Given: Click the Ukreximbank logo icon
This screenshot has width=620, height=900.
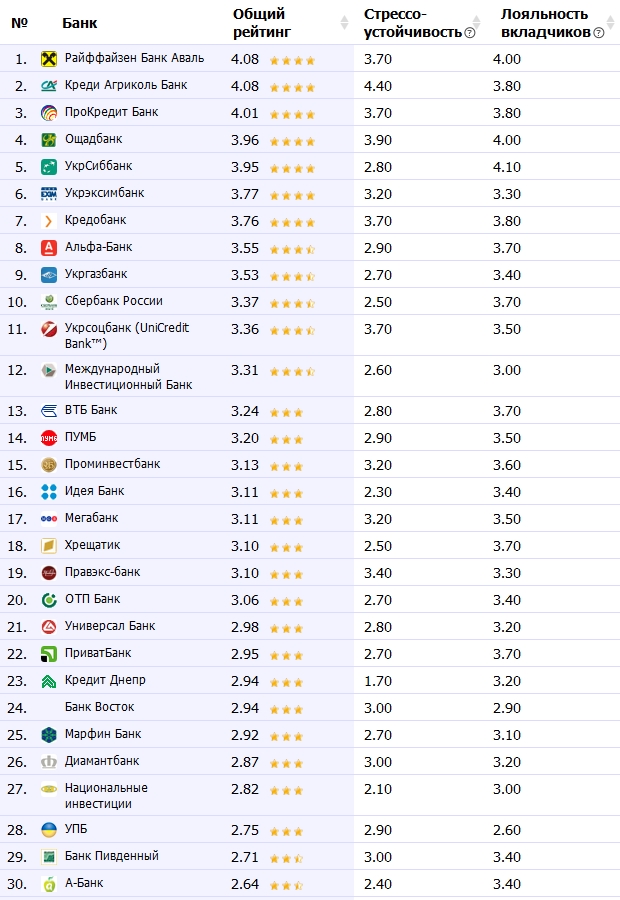Looking at the screenshot, I should click(49, 193).
